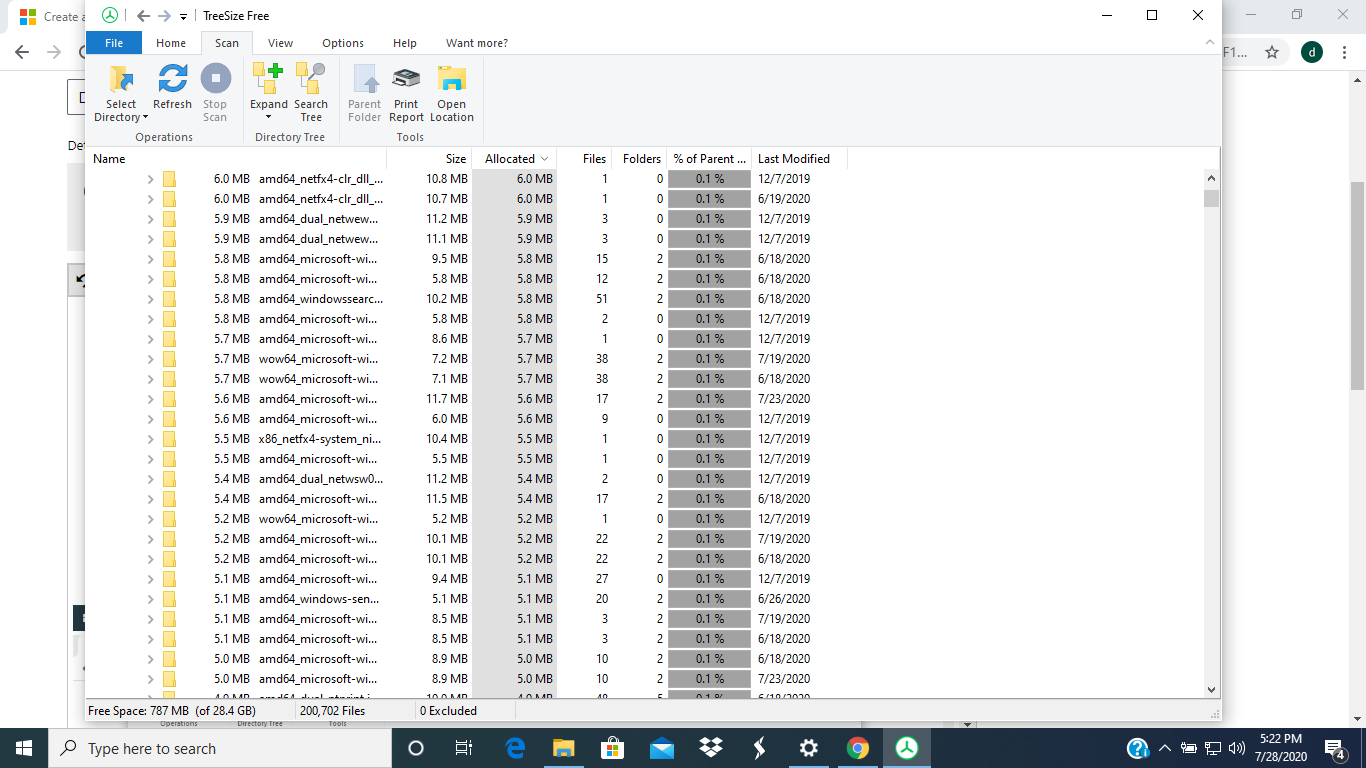Click folder icon of x86_netfx4-system_ni... row
Screen dimensions: 1366x768
coord(169,439)
